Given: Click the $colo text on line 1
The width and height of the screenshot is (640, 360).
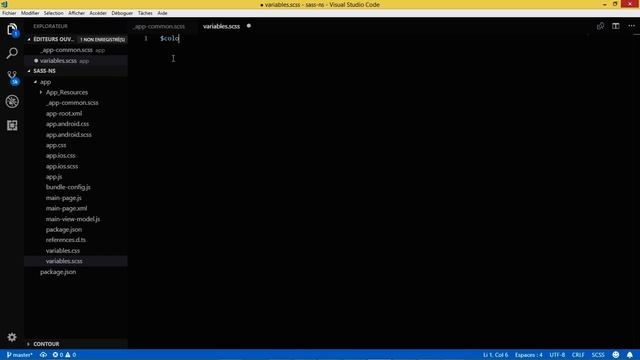Looking at the screenshot, I should point(169,38).
